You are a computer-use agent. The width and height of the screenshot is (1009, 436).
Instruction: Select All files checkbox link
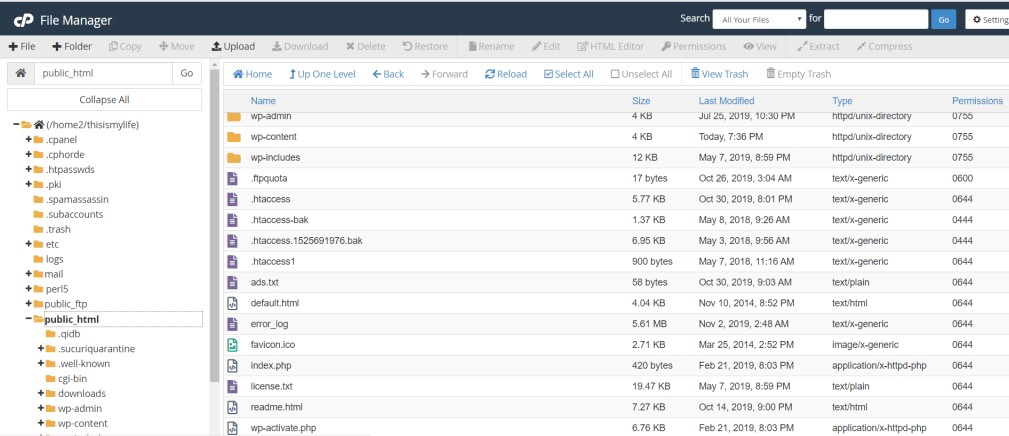[569, 74]
